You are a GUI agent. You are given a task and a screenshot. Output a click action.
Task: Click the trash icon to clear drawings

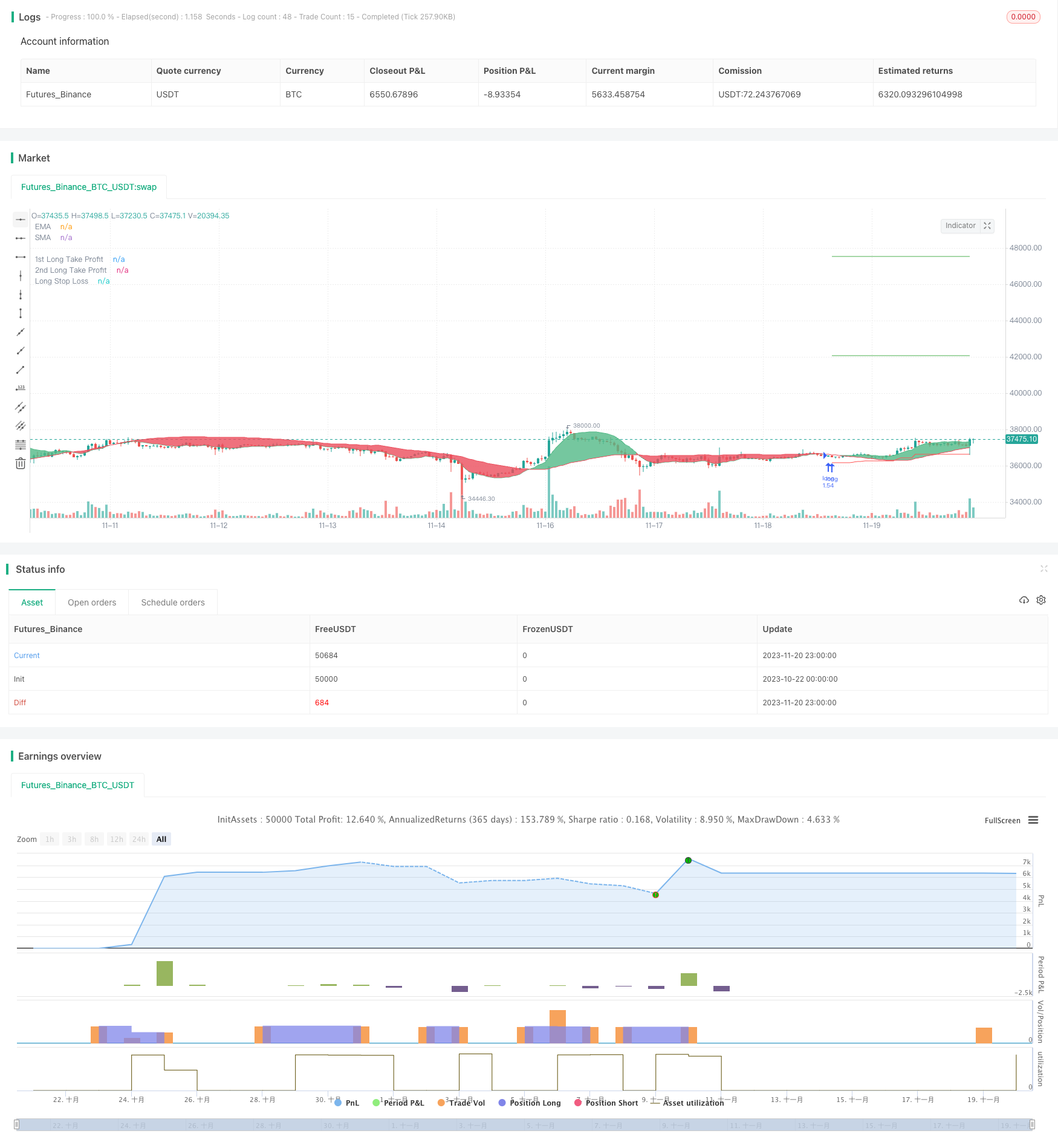click(21, 463)
